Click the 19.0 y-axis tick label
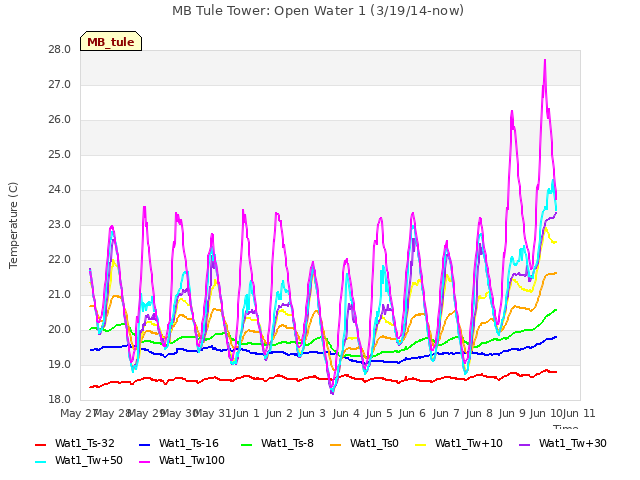The width and height of the screenshot is (640, 480). pos(60,365)
